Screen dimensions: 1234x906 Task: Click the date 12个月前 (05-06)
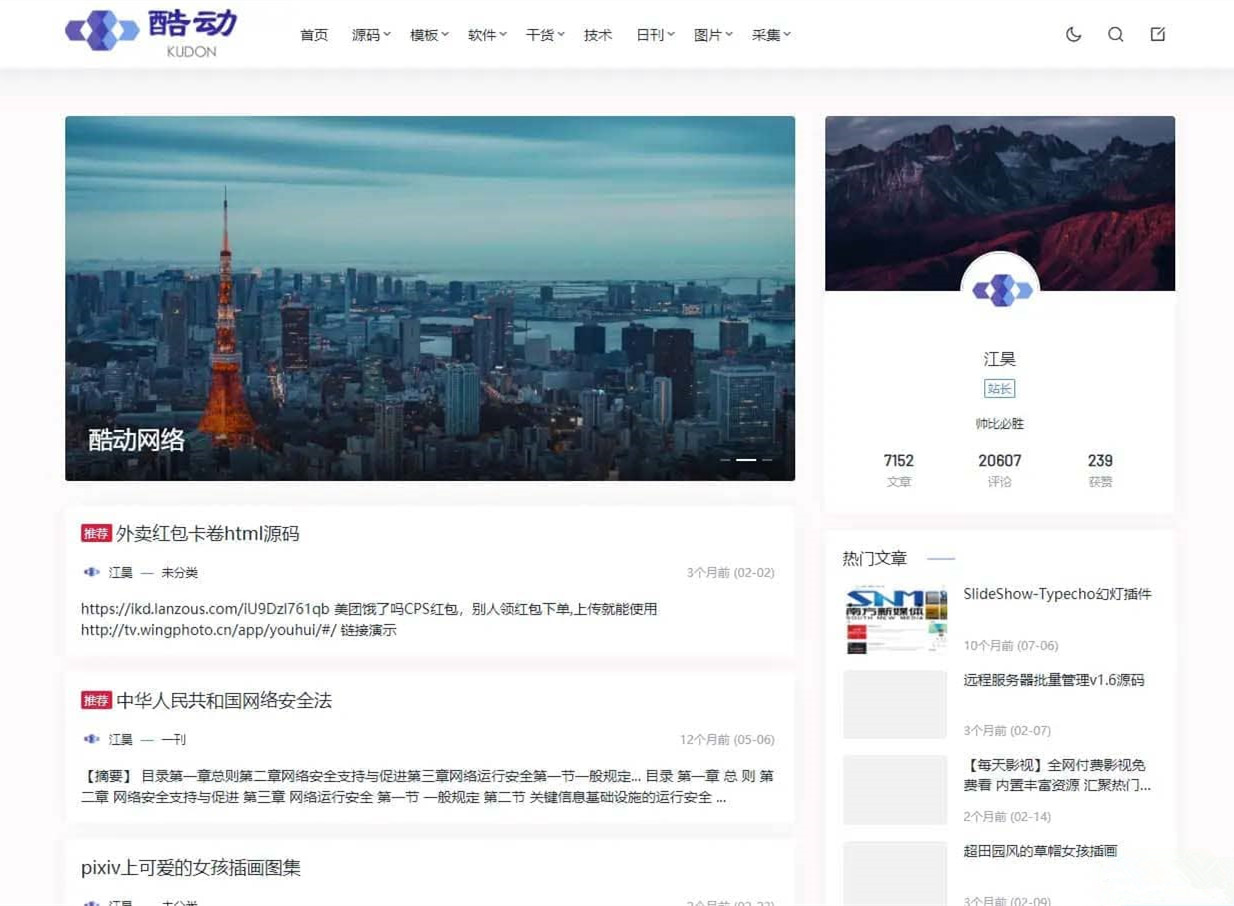727,740
